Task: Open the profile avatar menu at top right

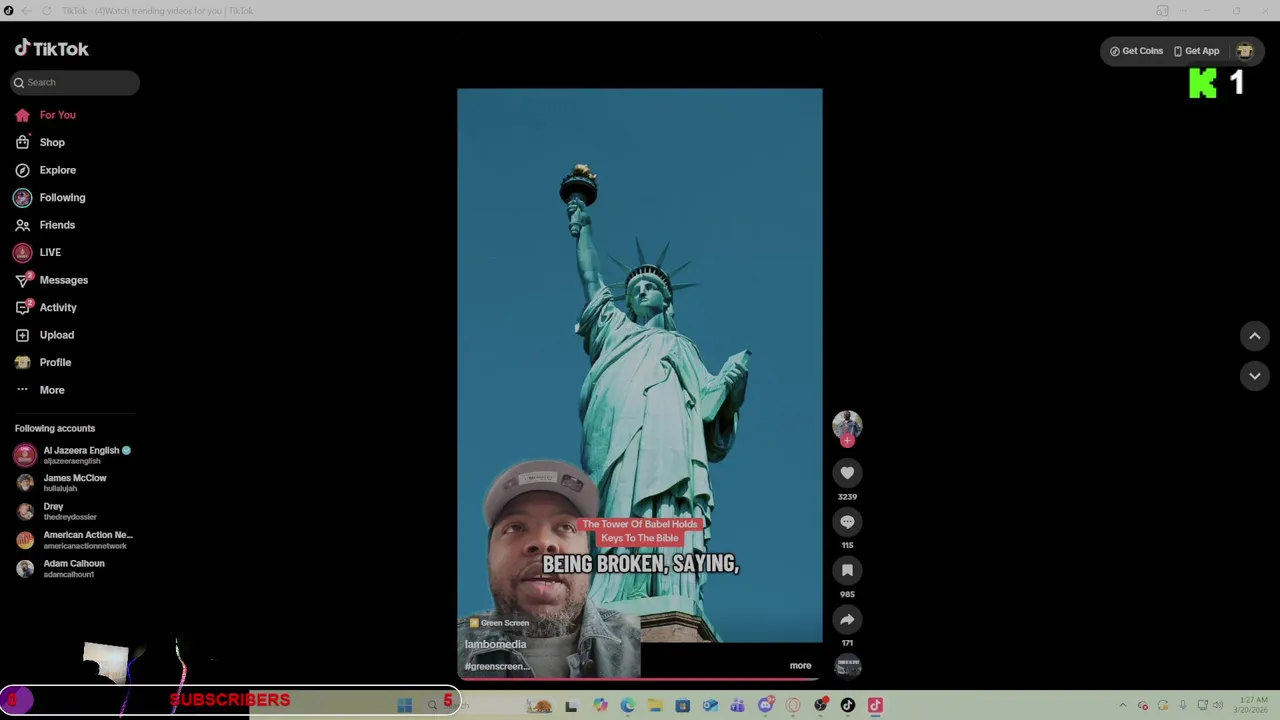Action: pyautogui.click(x=1244, y=51)
